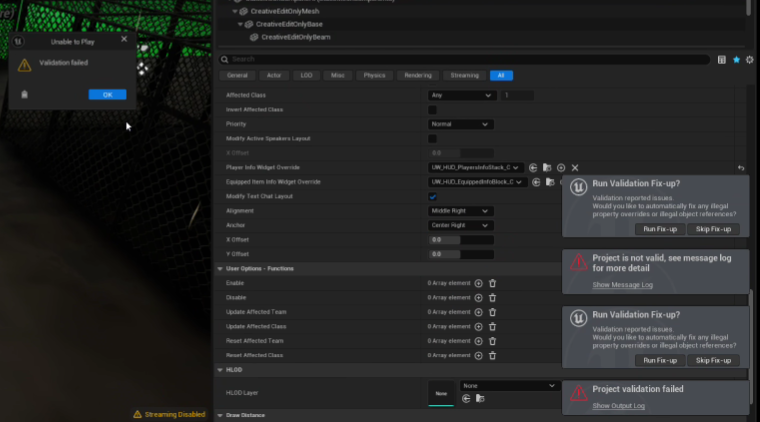Delete all Enable array elements
This screenshot has width=760, height=422.
(492, 283)
